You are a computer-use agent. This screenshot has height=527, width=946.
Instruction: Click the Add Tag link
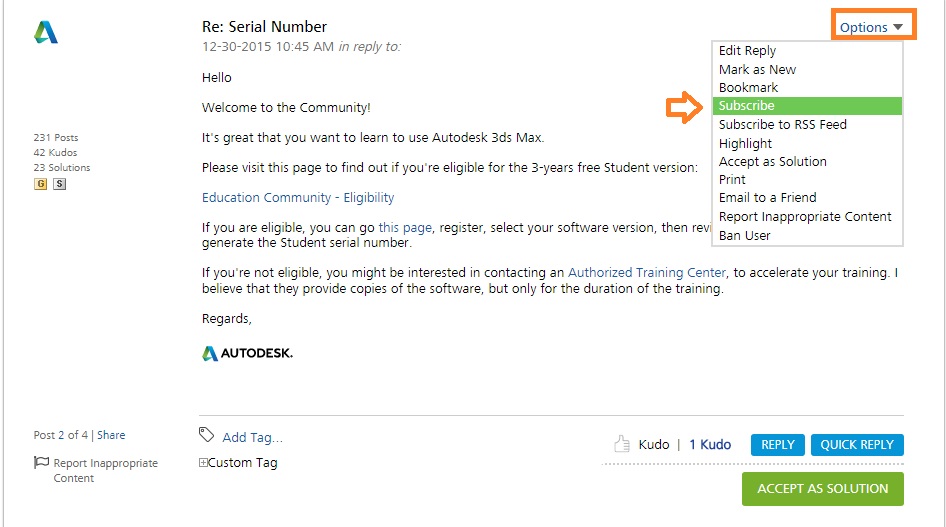click(x=252, y=437)
